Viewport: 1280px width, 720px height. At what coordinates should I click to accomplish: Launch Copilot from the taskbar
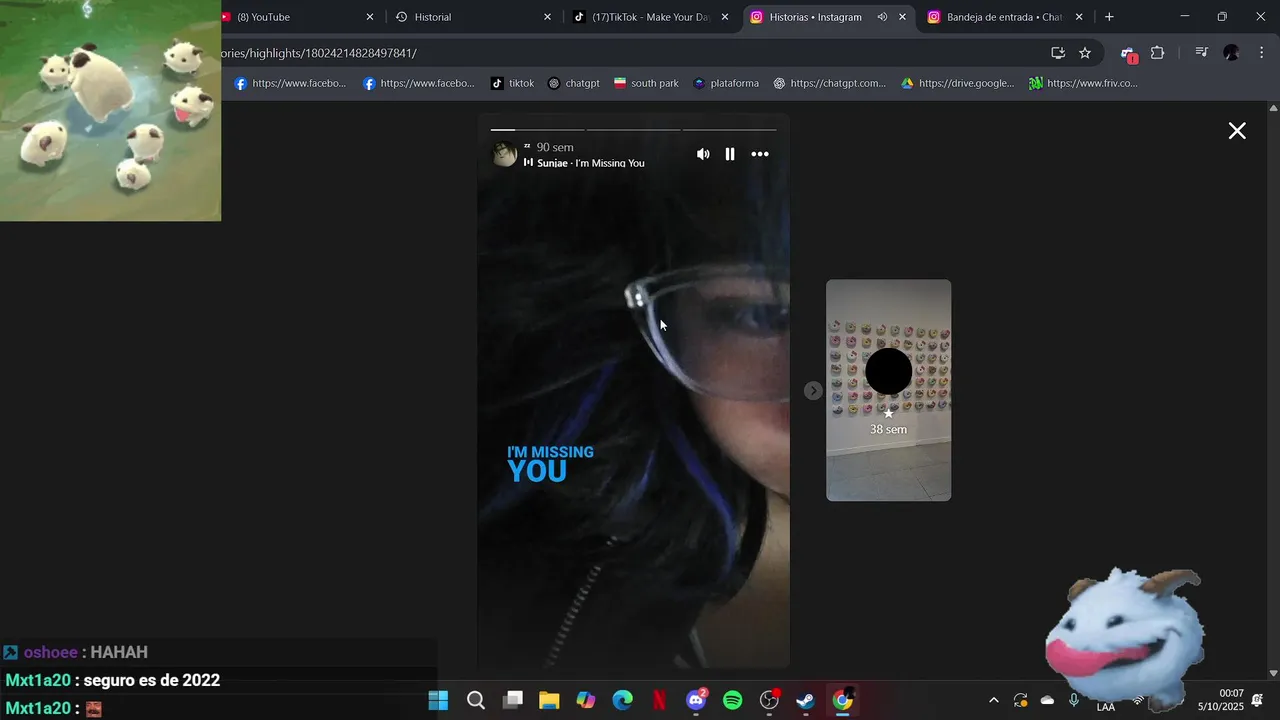pos(586,701)
